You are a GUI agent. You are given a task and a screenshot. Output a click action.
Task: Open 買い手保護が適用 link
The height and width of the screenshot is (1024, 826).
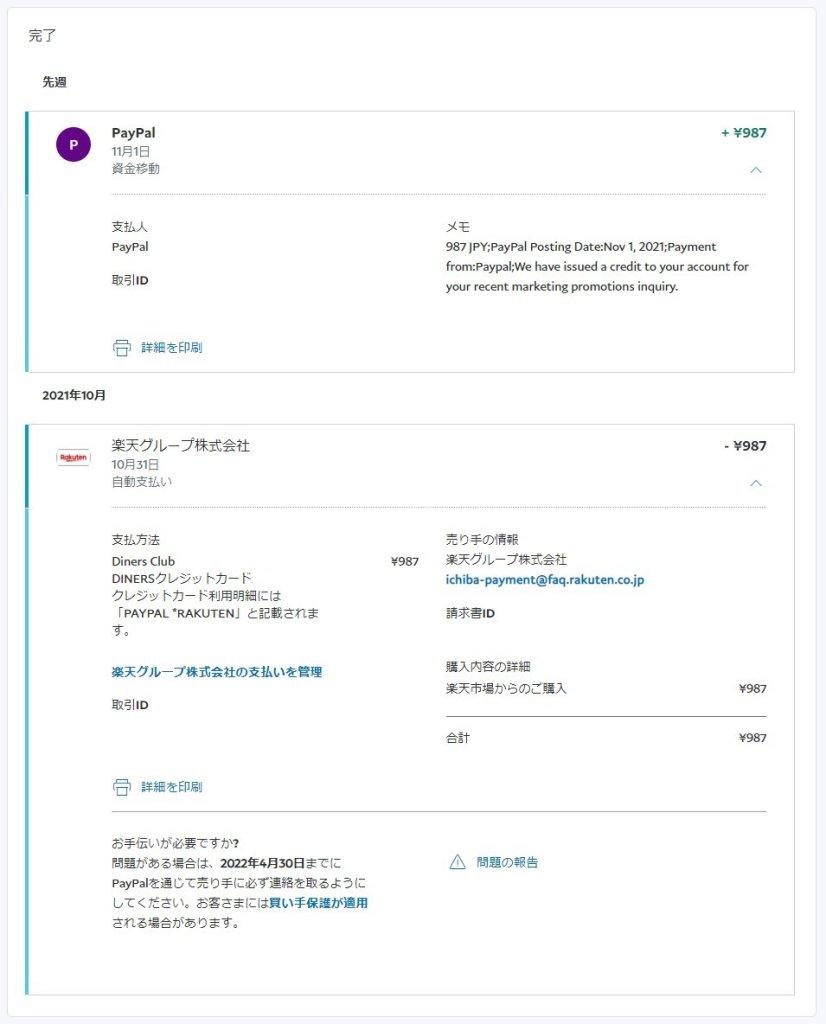pos(319,903)
